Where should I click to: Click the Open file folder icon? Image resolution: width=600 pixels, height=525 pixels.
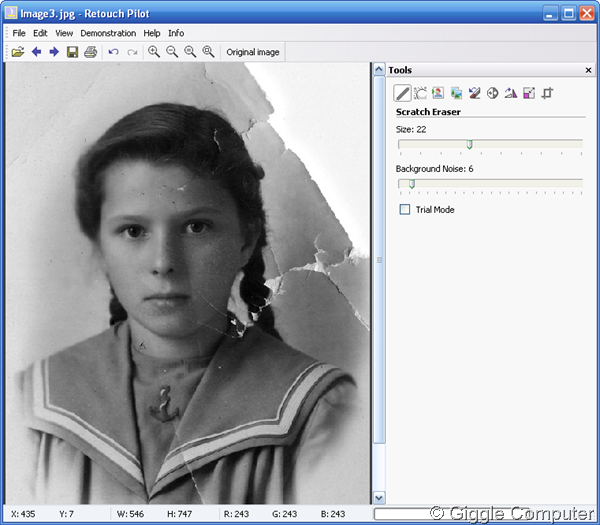18,52
